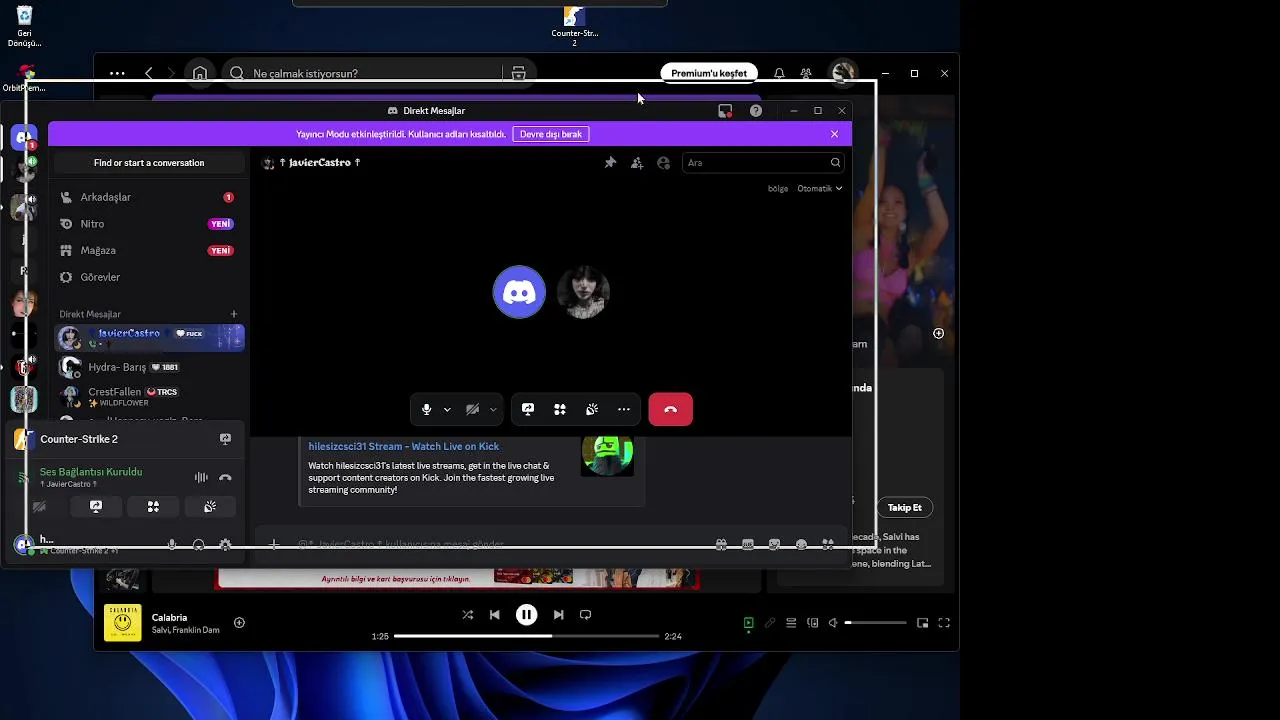Open Spotify queue icon

pyautogui.click(x=791, y=623)
